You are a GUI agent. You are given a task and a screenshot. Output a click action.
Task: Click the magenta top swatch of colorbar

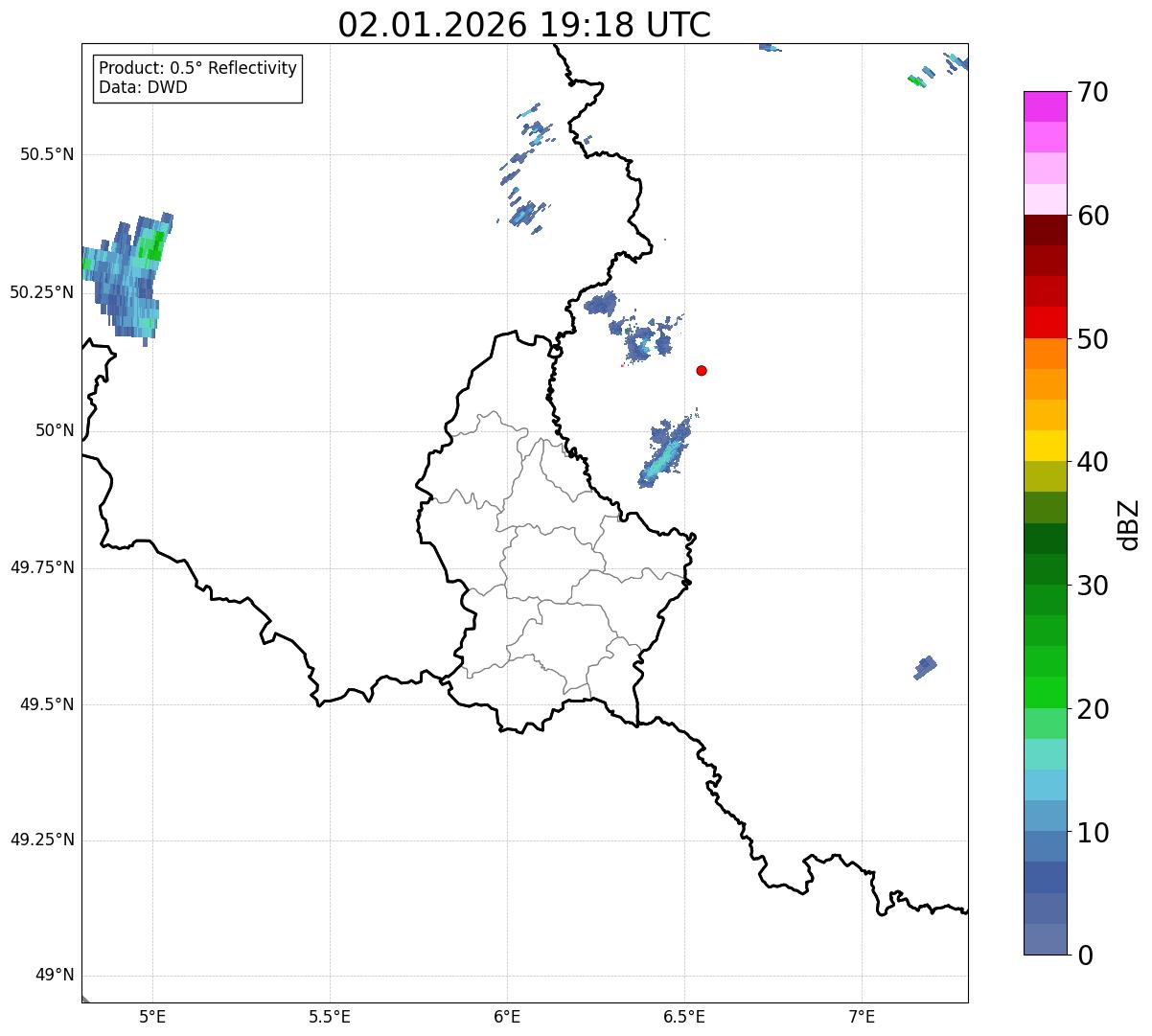(1046, 106)
